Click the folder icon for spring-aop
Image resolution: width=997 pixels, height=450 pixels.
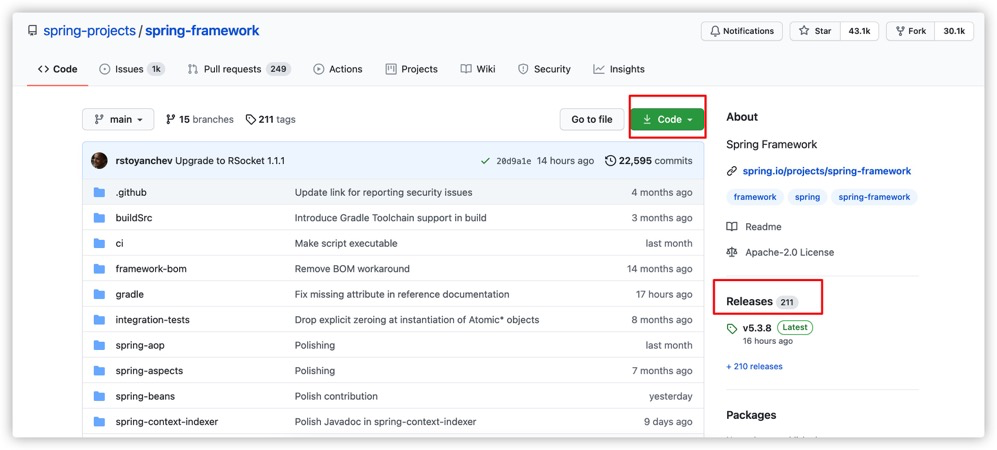[99, 345]
